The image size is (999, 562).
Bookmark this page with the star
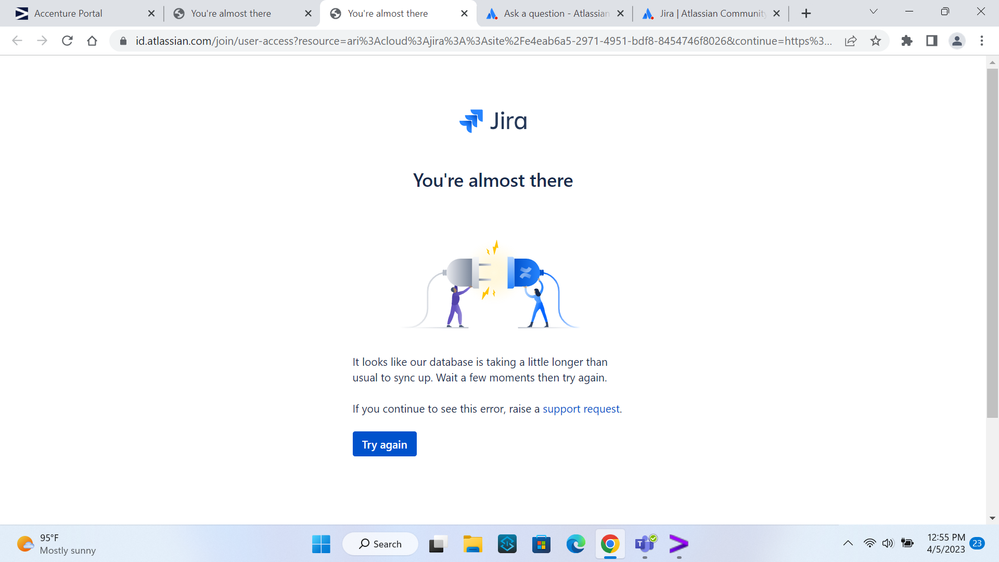coord(875,41)
